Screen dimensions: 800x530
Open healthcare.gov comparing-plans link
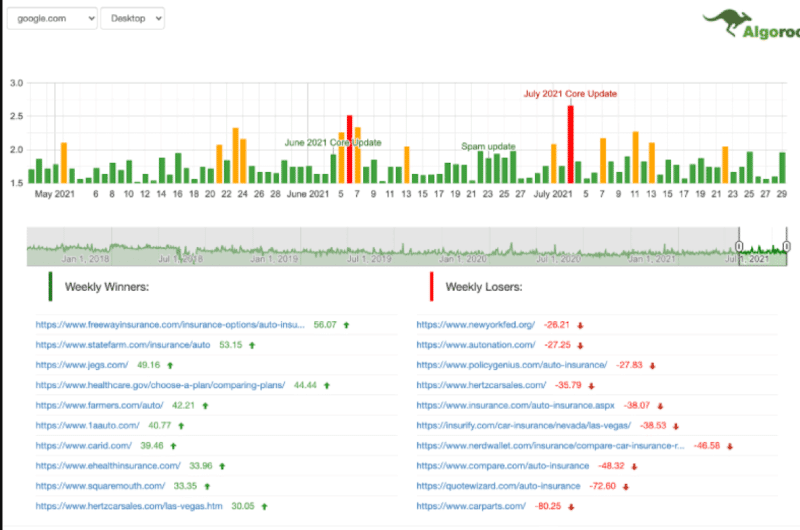[x=160, y=385]
